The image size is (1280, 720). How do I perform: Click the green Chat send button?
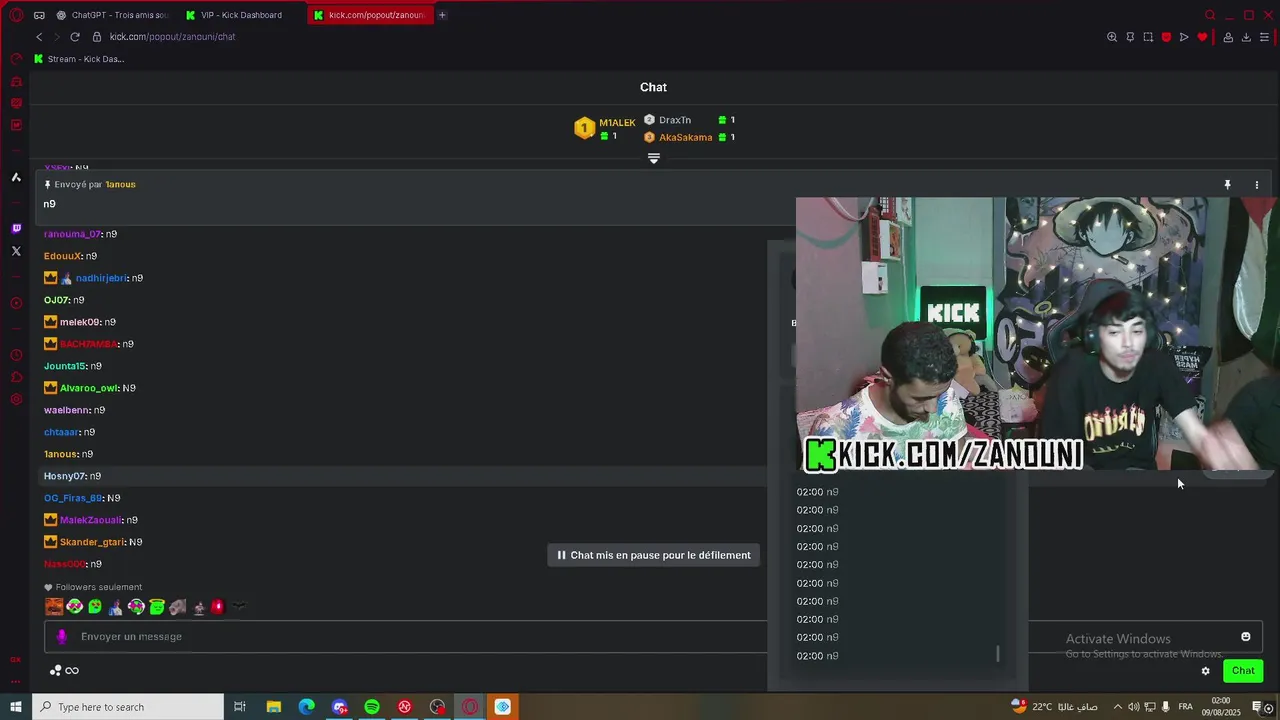click(x=1243, y=671)
